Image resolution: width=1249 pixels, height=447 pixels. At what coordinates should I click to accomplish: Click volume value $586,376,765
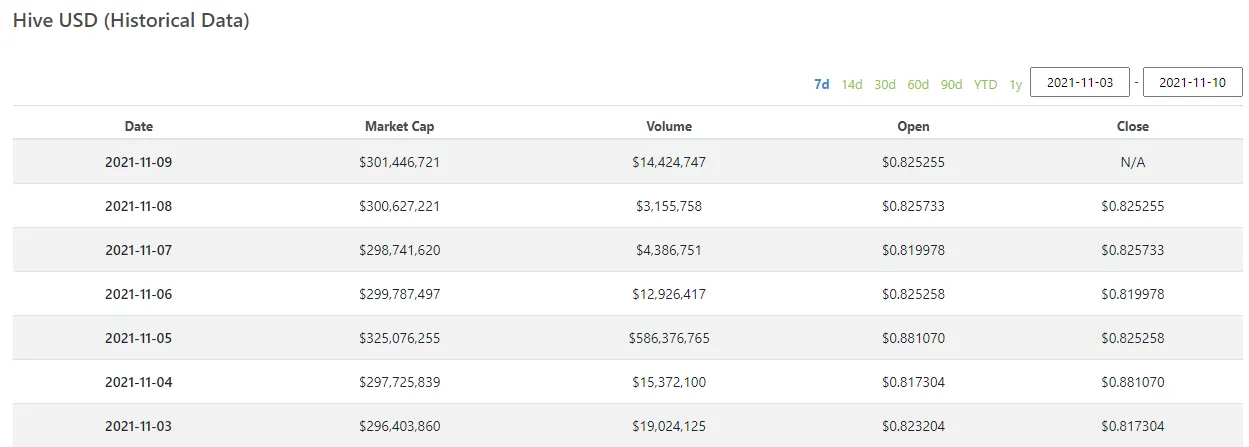point(669,338)
